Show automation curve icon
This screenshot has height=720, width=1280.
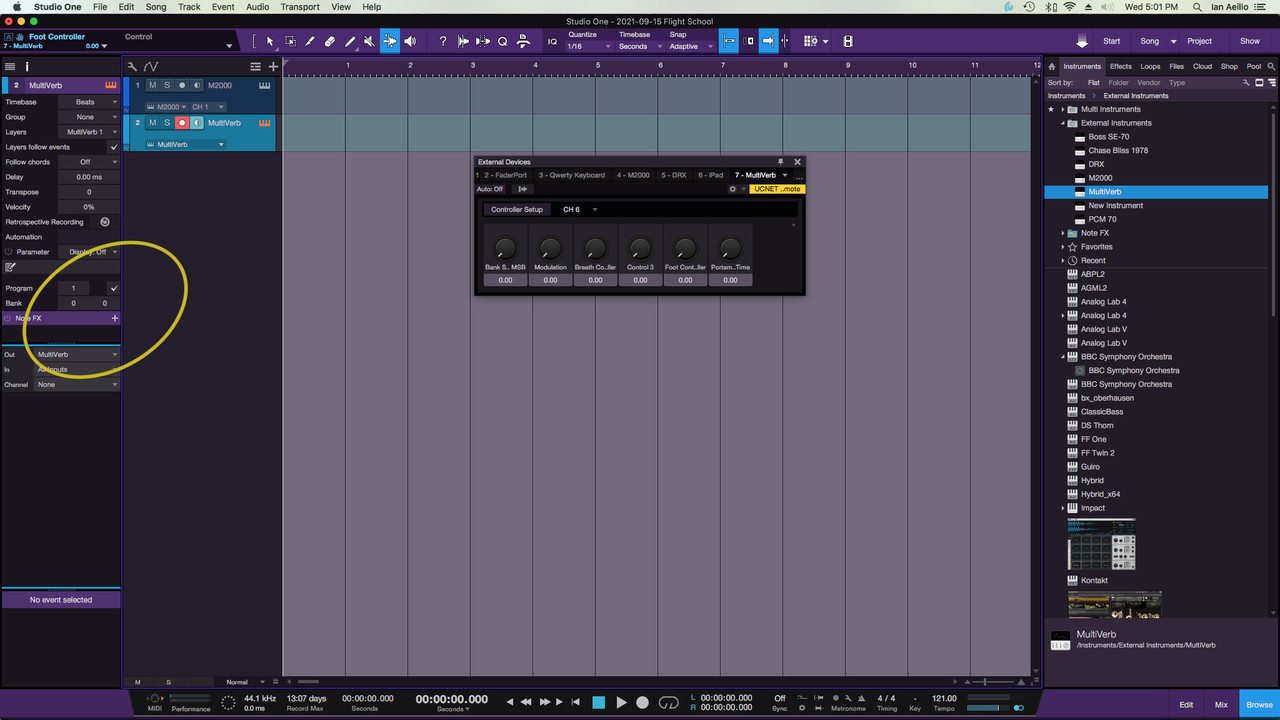151,66
